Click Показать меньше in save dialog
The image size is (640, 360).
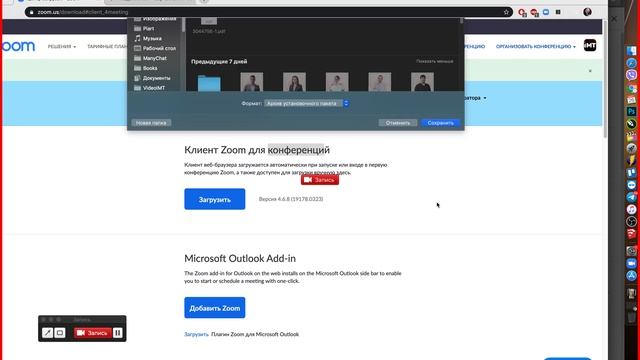434,61
